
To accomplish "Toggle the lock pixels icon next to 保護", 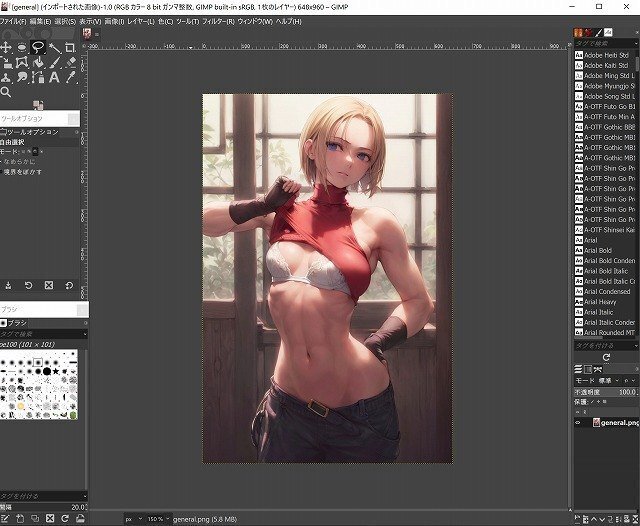I will coord(592,402).
